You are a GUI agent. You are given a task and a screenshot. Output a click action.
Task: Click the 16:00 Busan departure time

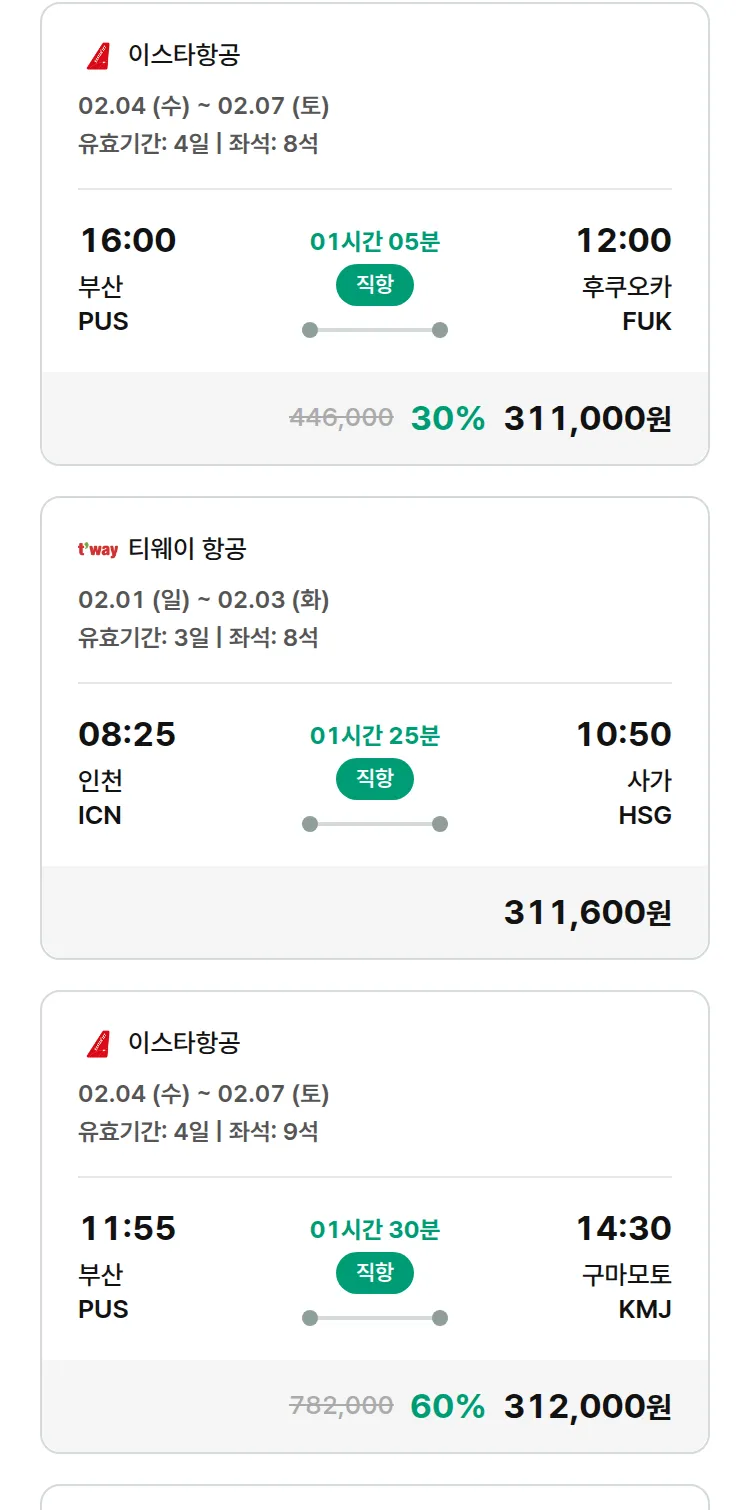point(127,240)
